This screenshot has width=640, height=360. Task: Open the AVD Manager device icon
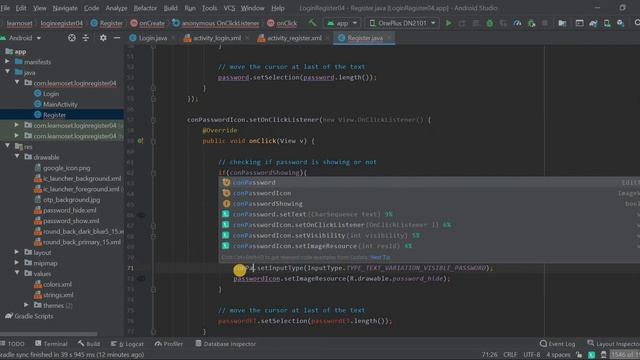point(607,23)
